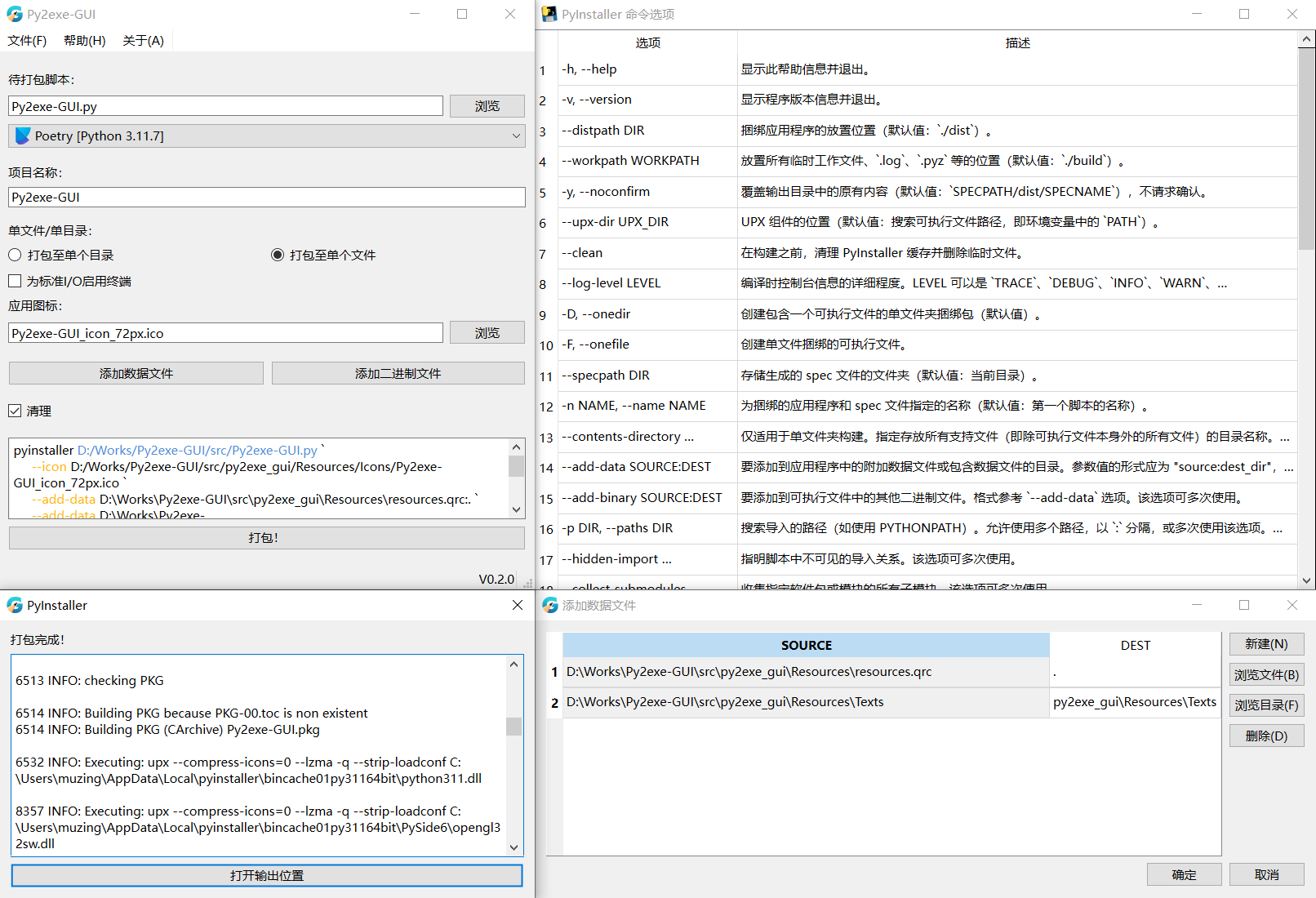Viewport: 1316px width, 898px height.
Task: Minimize the PyInstaller 命令选项 window
Action: 1196,15
